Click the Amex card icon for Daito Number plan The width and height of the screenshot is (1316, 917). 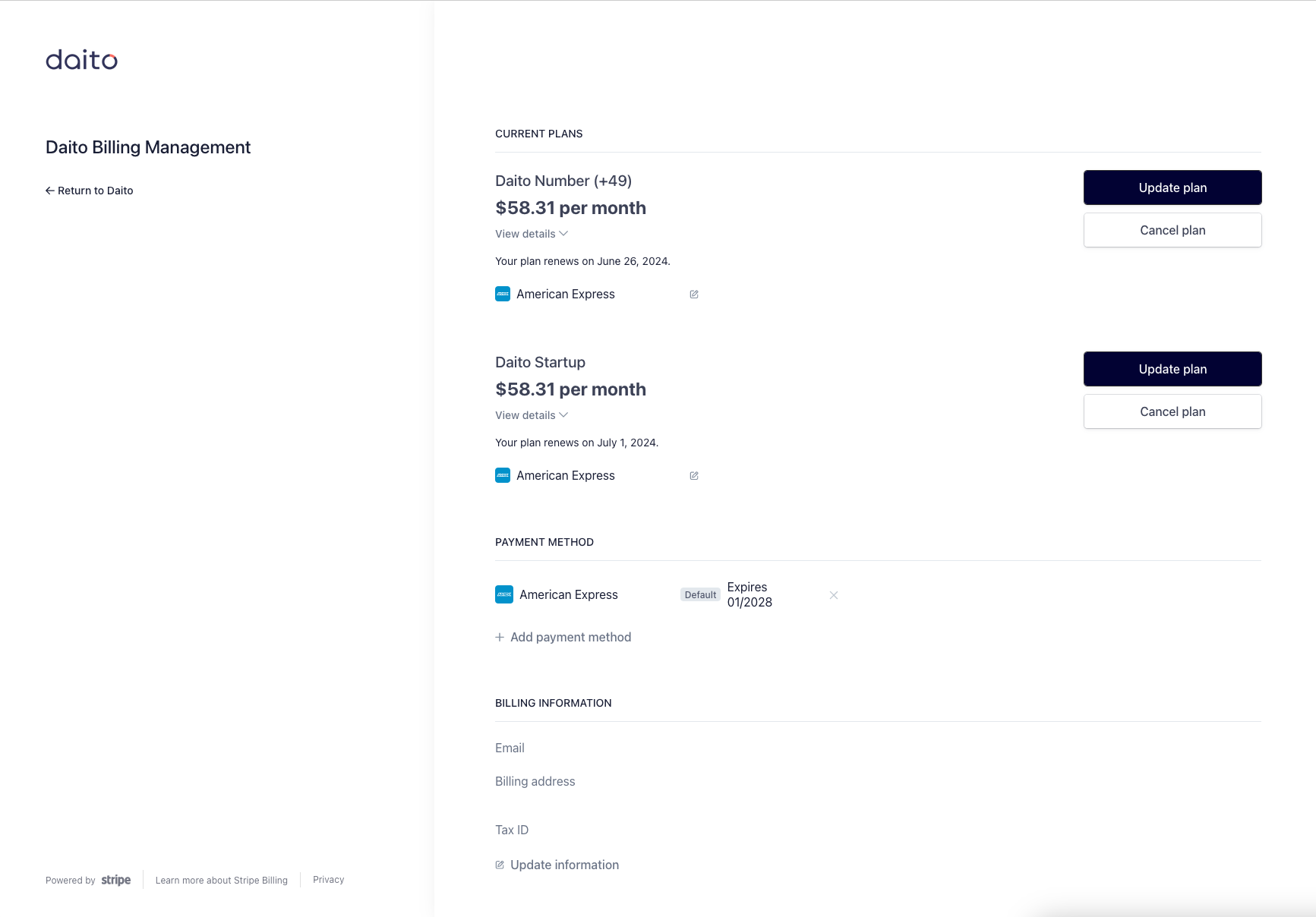503,295
